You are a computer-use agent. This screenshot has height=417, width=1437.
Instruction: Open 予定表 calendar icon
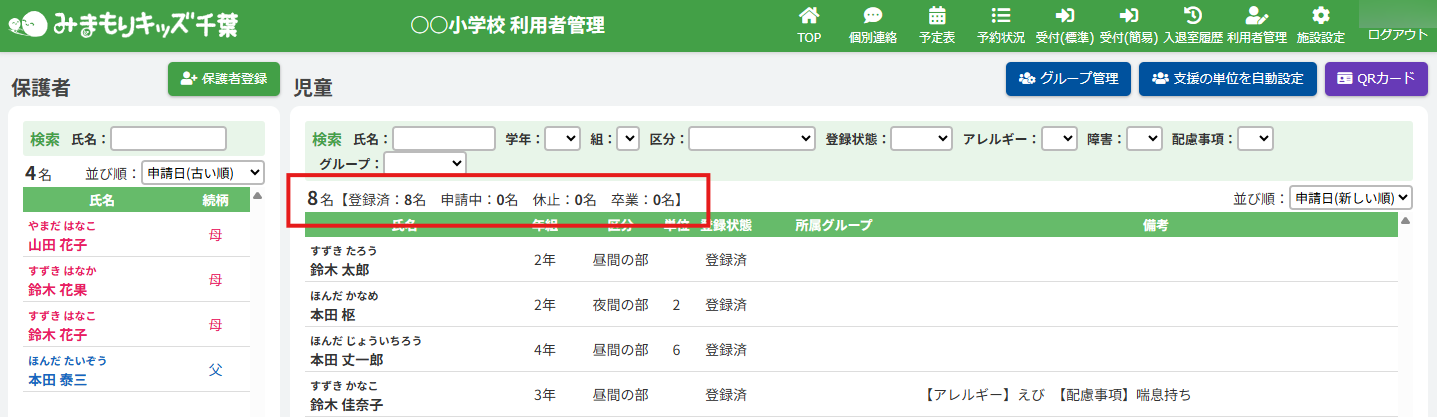(x=937, y=16)
